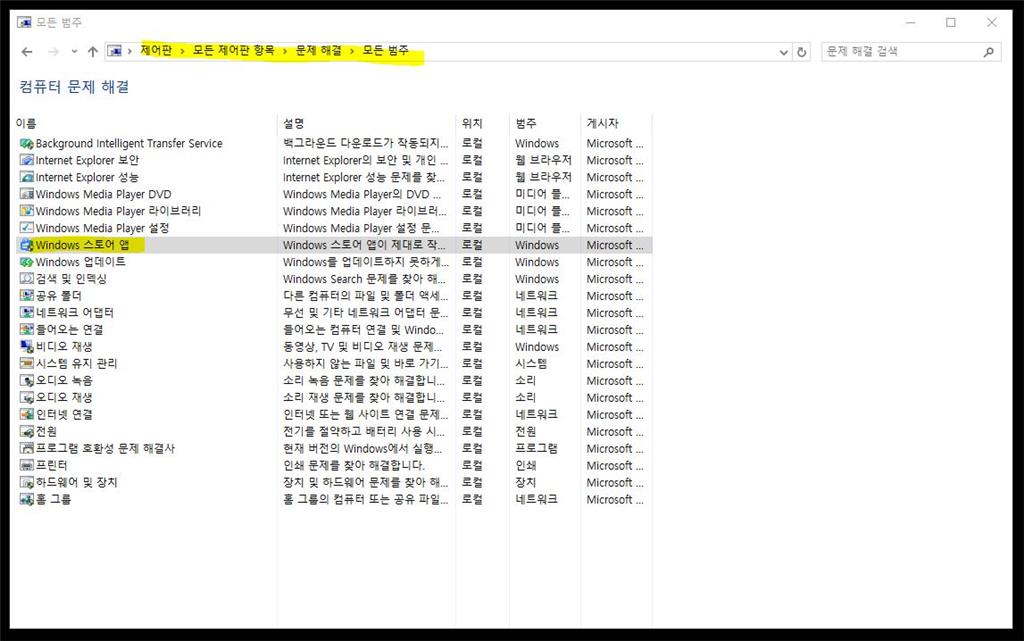Click the Windows Media Player DVD icon
Image resolution: width=1024 pixels, height=641 pixels.
(x=27, y=195)
